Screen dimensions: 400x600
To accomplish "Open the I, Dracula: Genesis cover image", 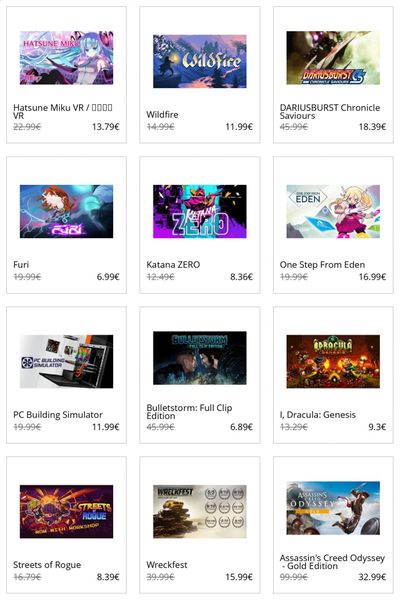I will [x=333, y=361].
